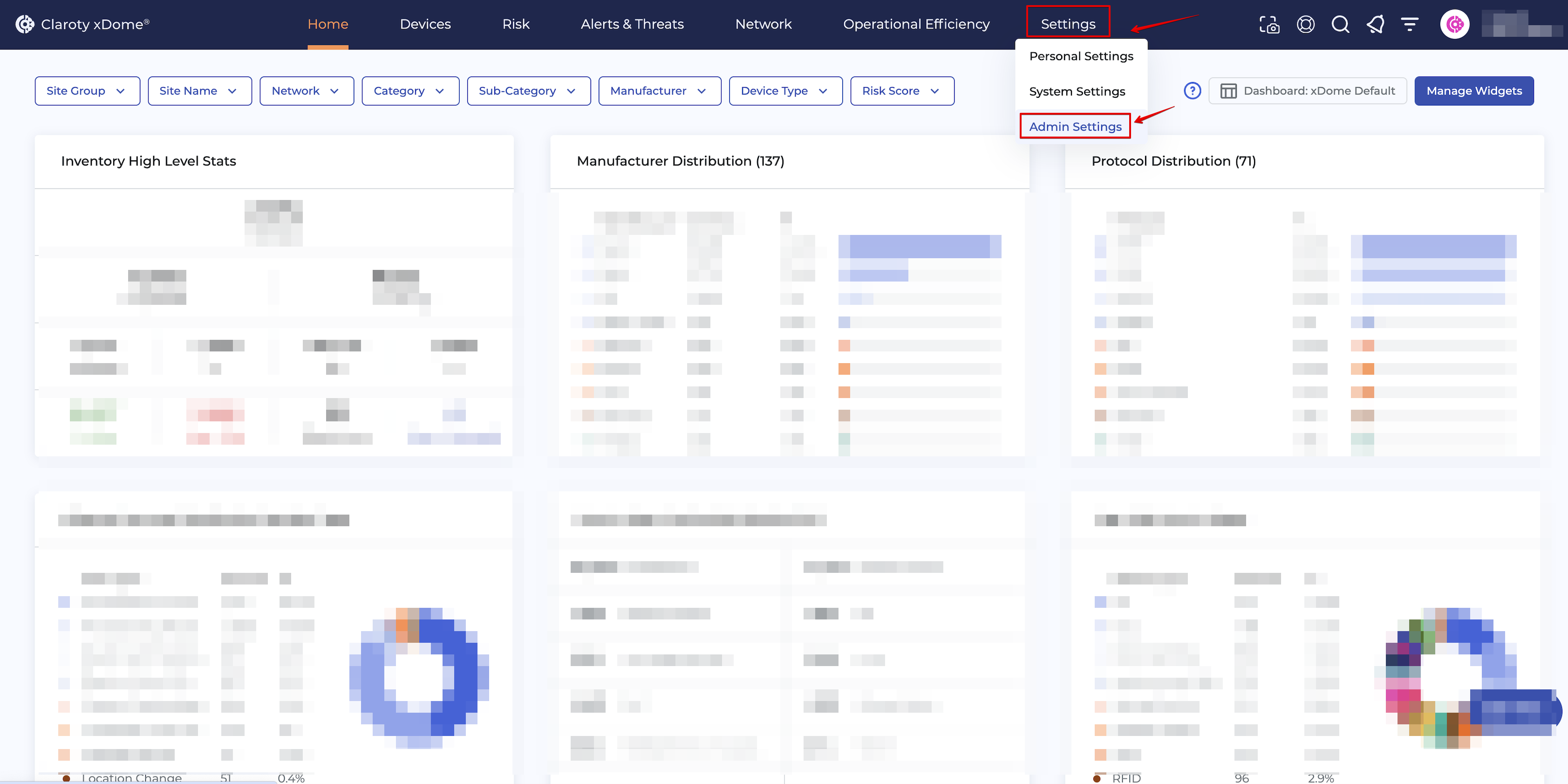Click the magnifying glass search icon
Screen dimensions: 1568x784
[1340, 24]
